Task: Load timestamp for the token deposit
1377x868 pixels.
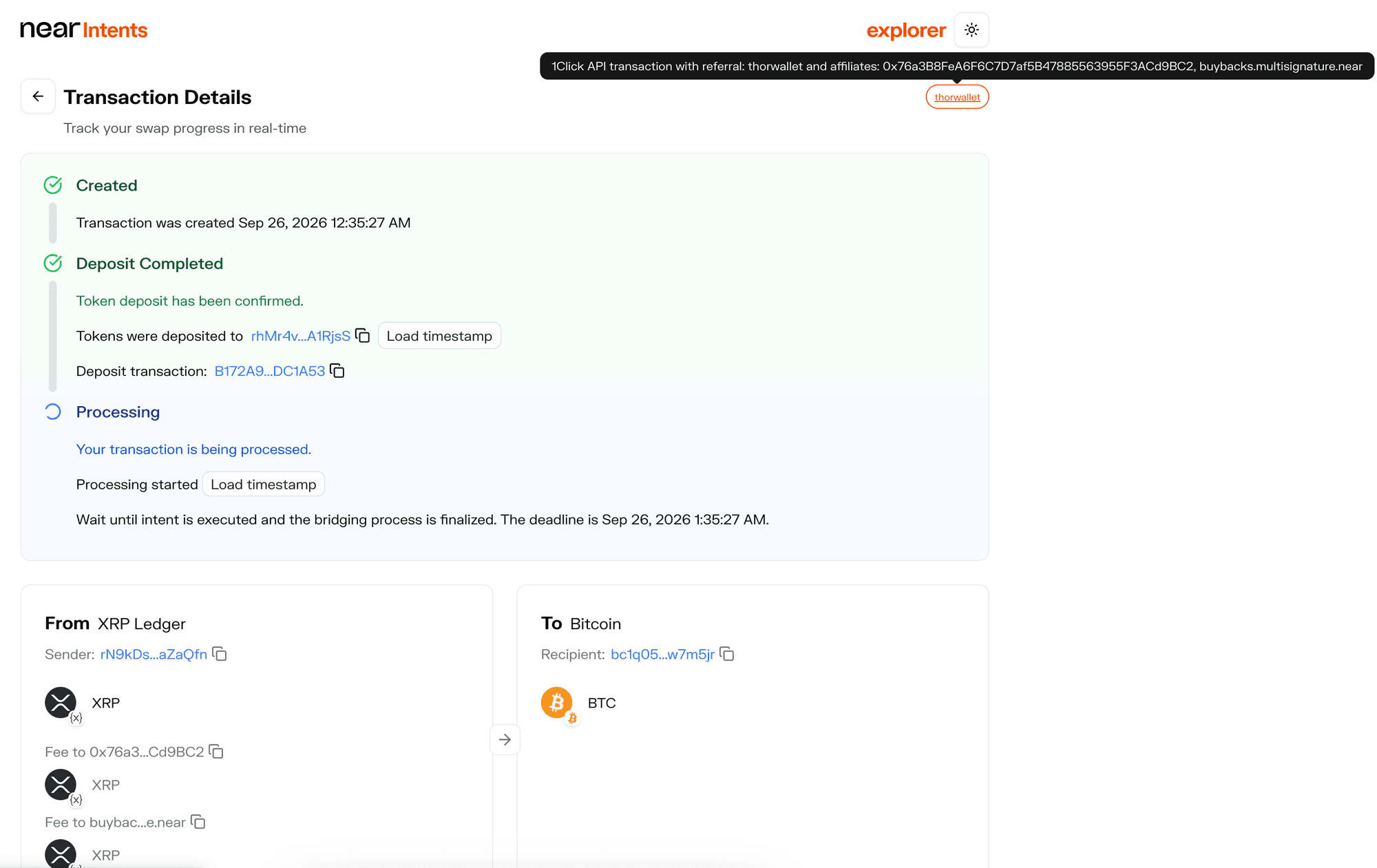Action: [x=439, y=336]
